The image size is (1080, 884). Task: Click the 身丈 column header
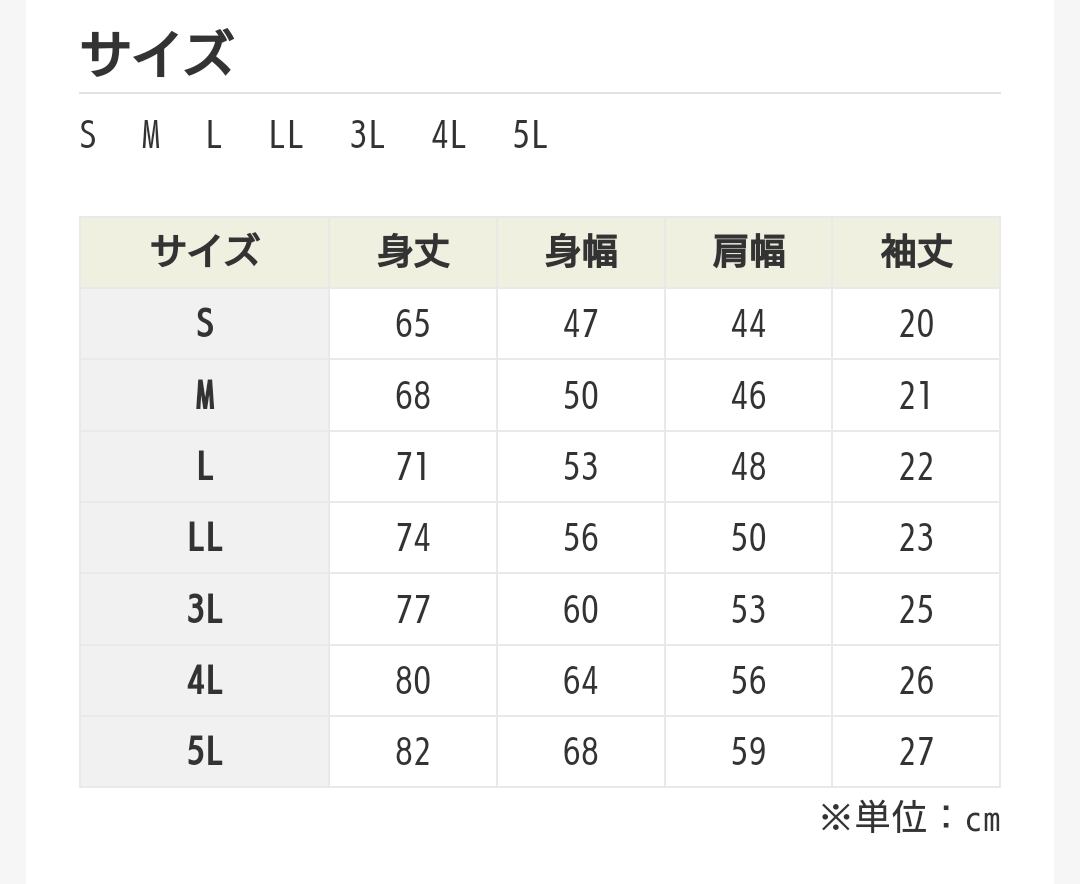click(413, 252)
